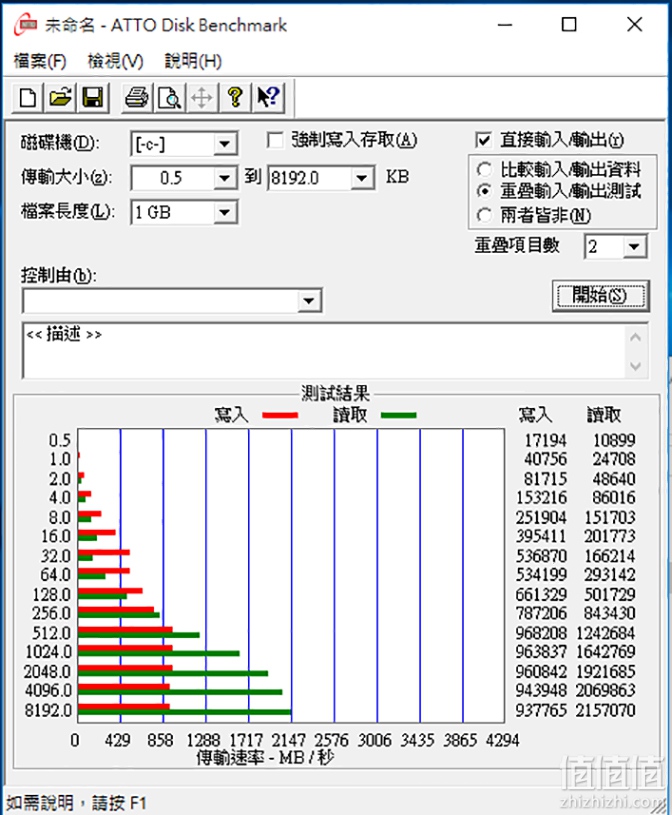672x815 pixels.
Task: Click write value 395411
Action: point(541,536)
